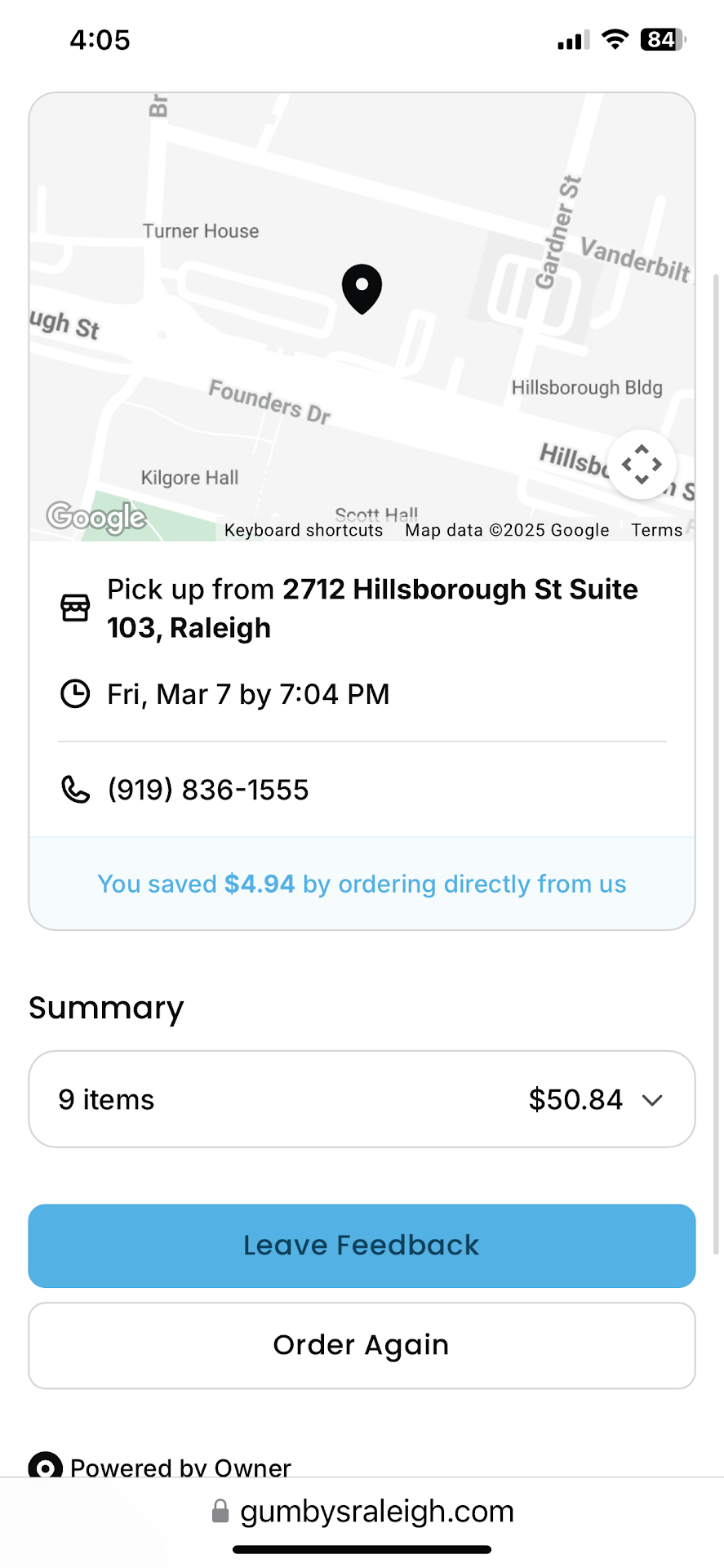Call (919) 836-1555 phone number
This screenshot has width=724, height=1568.
click(x=208, y=790)
